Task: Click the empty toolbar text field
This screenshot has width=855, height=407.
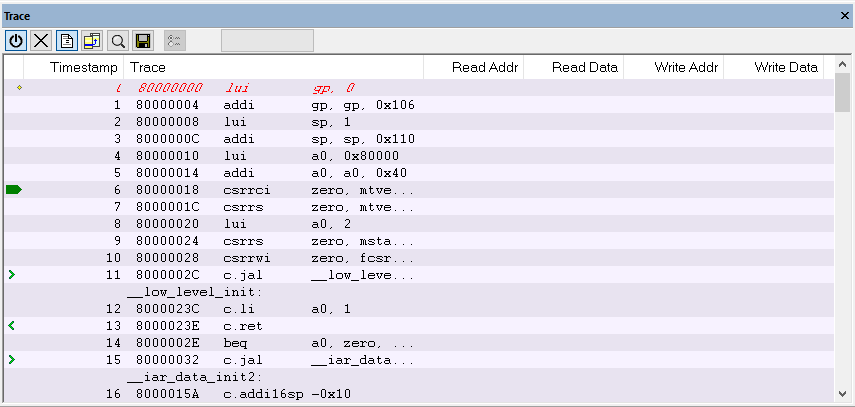Action: pos(267,41)
